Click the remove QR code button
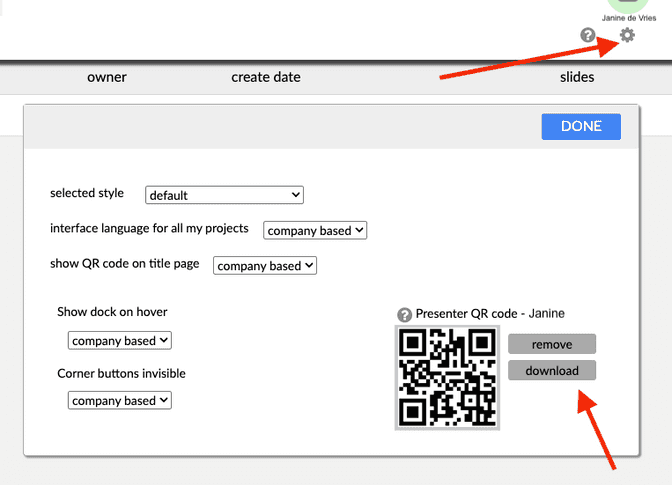Viewport: 672px width, 485px height. pos(552,344)
